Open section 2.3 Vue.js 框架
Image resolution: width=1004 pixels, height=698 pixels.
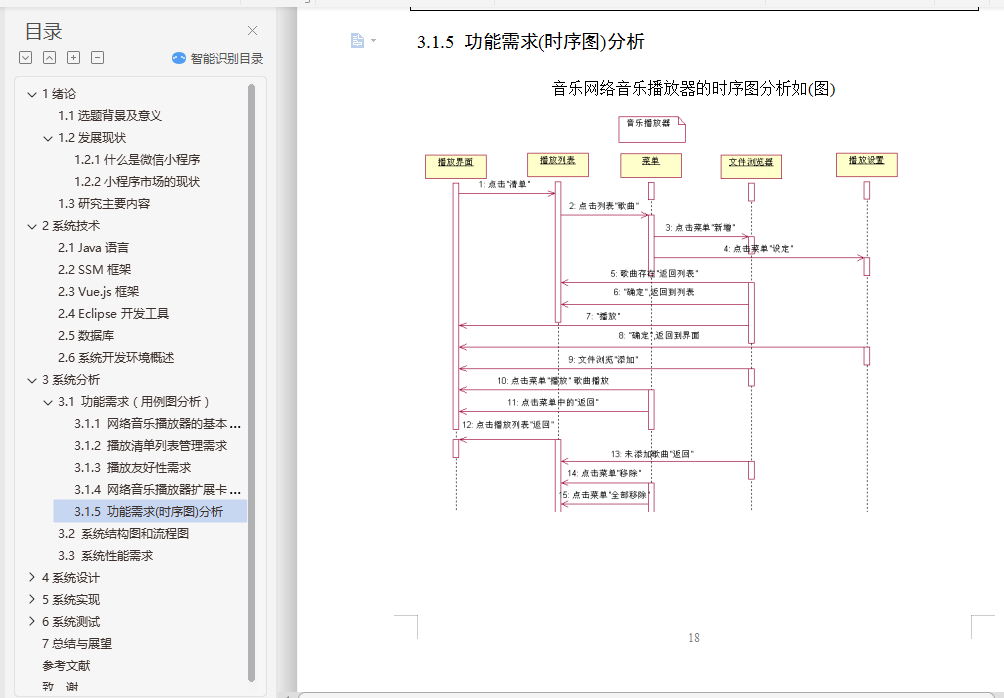(99, 291)
